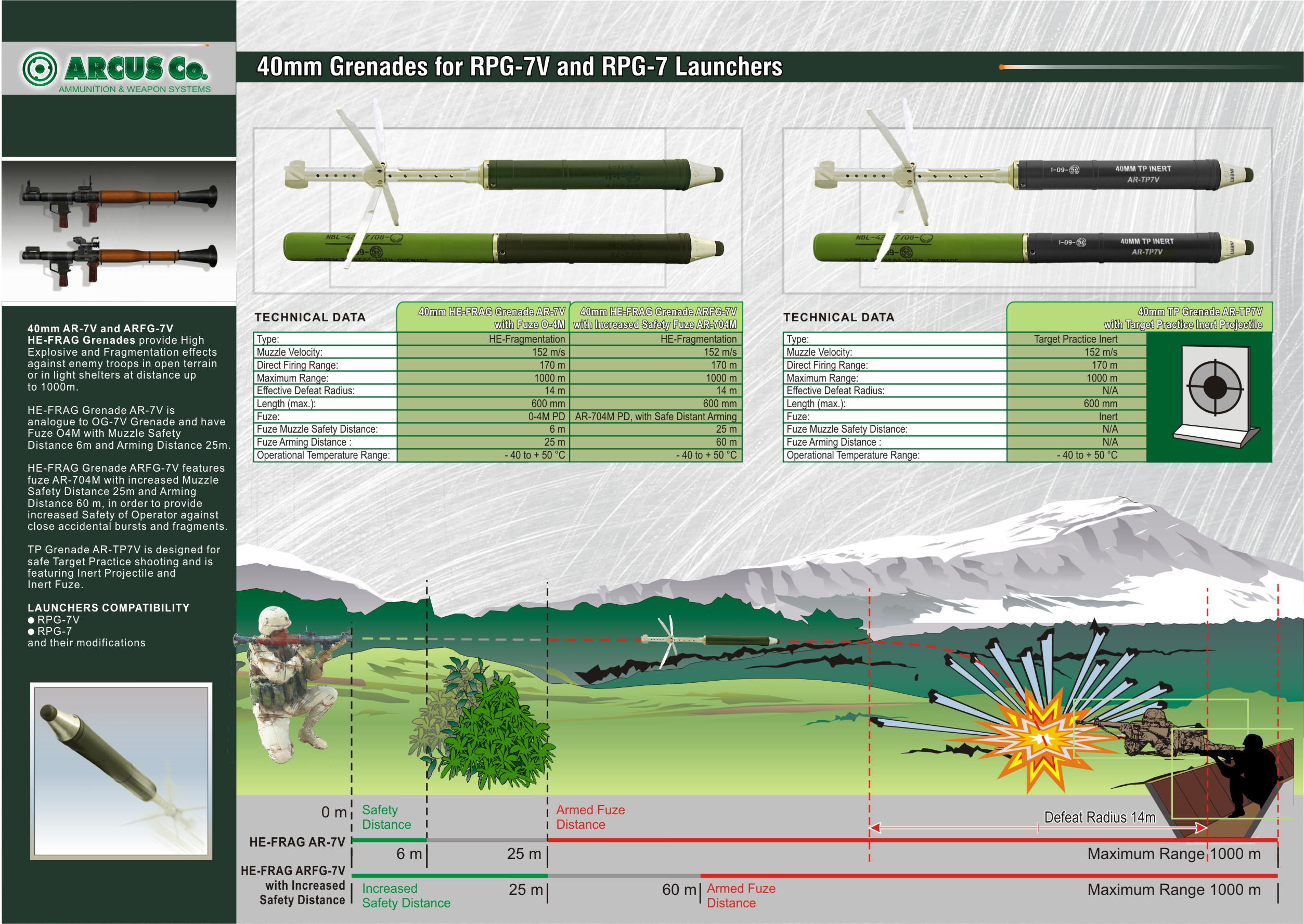1304x924 pixels.
Task: Click the AR-TP7V TP Grenade column header
Action: (x=1182, y=318)
